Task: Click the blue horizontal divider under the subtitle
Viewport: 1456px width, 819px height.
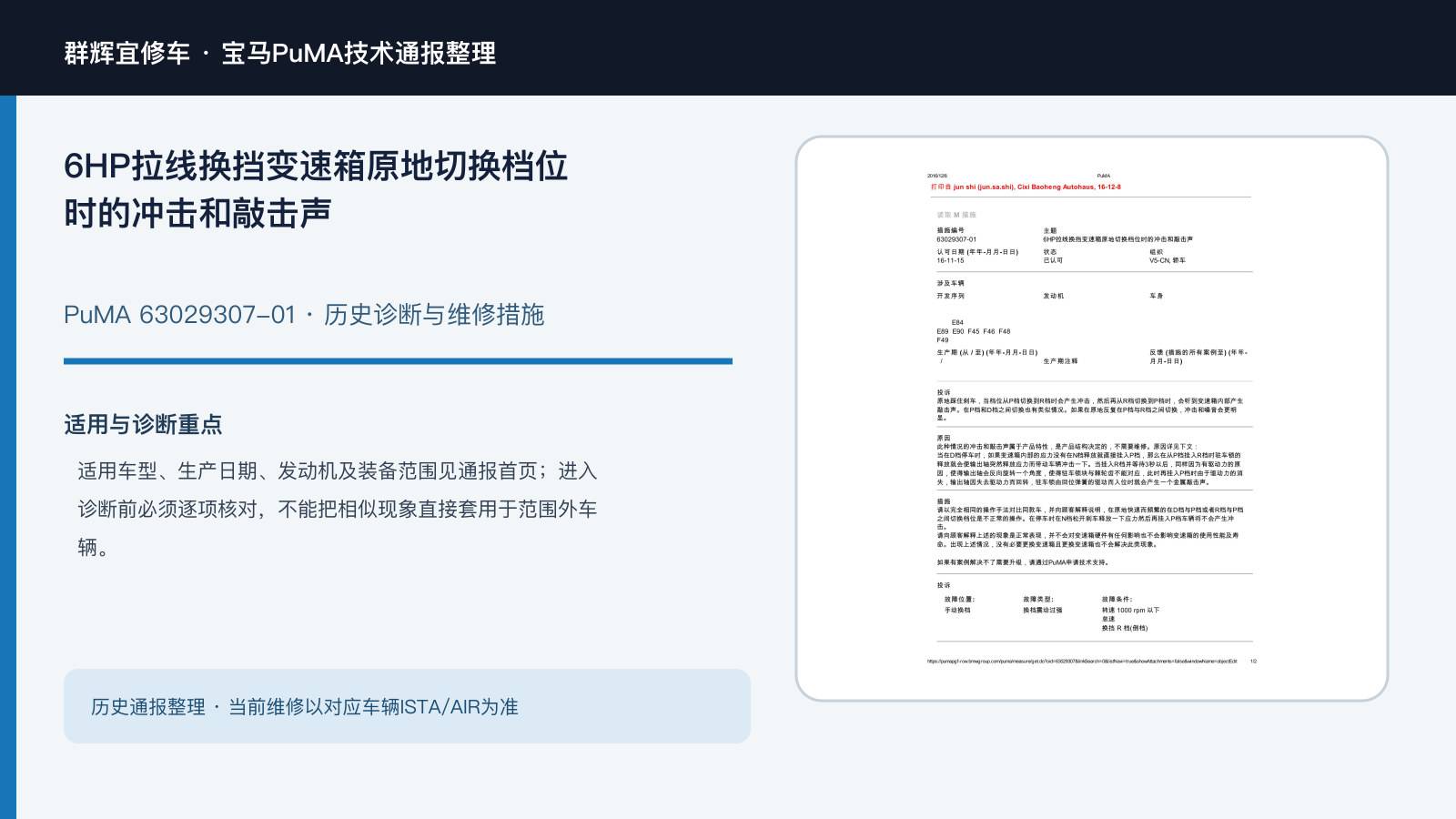Action: 398,361
